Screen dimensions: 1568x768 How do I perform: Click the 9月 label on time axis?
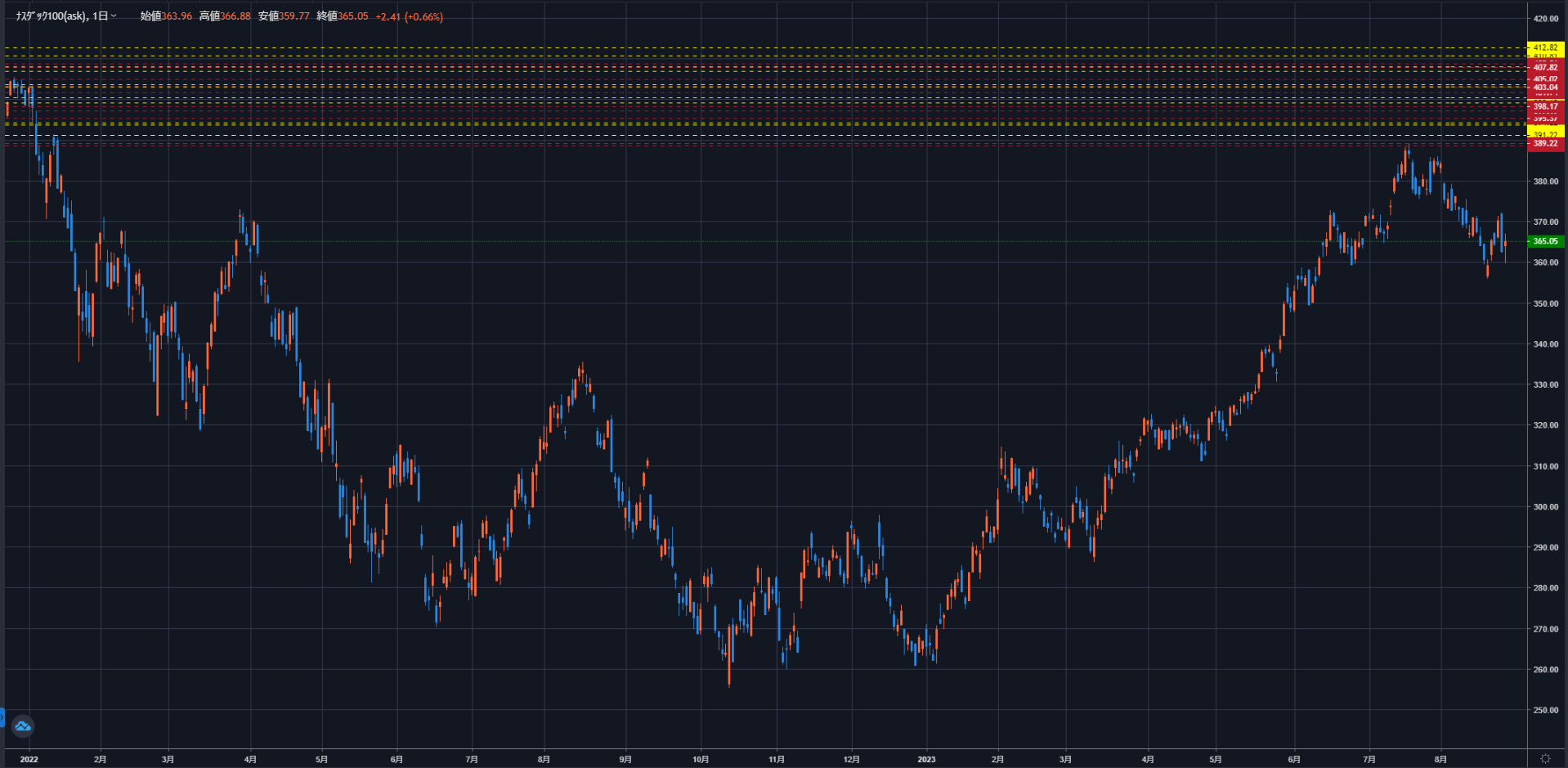(x=625, y=760)
